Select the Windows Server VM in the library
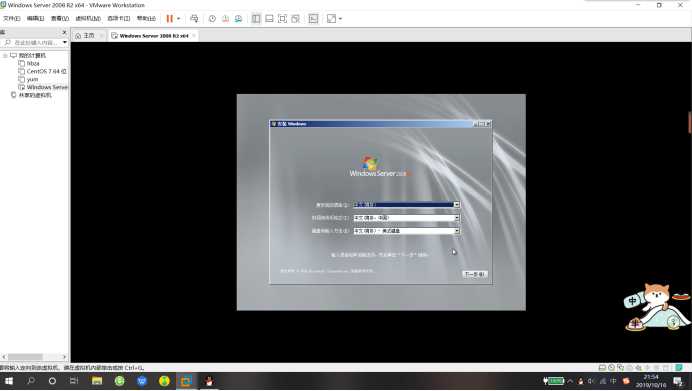 [x=47, y=87]
